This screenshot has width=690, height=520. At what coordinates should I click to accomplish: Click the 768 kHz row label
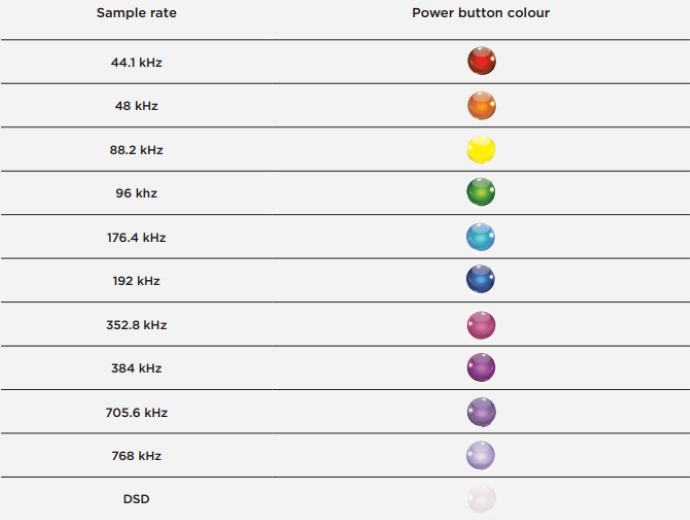pos(136,456)
